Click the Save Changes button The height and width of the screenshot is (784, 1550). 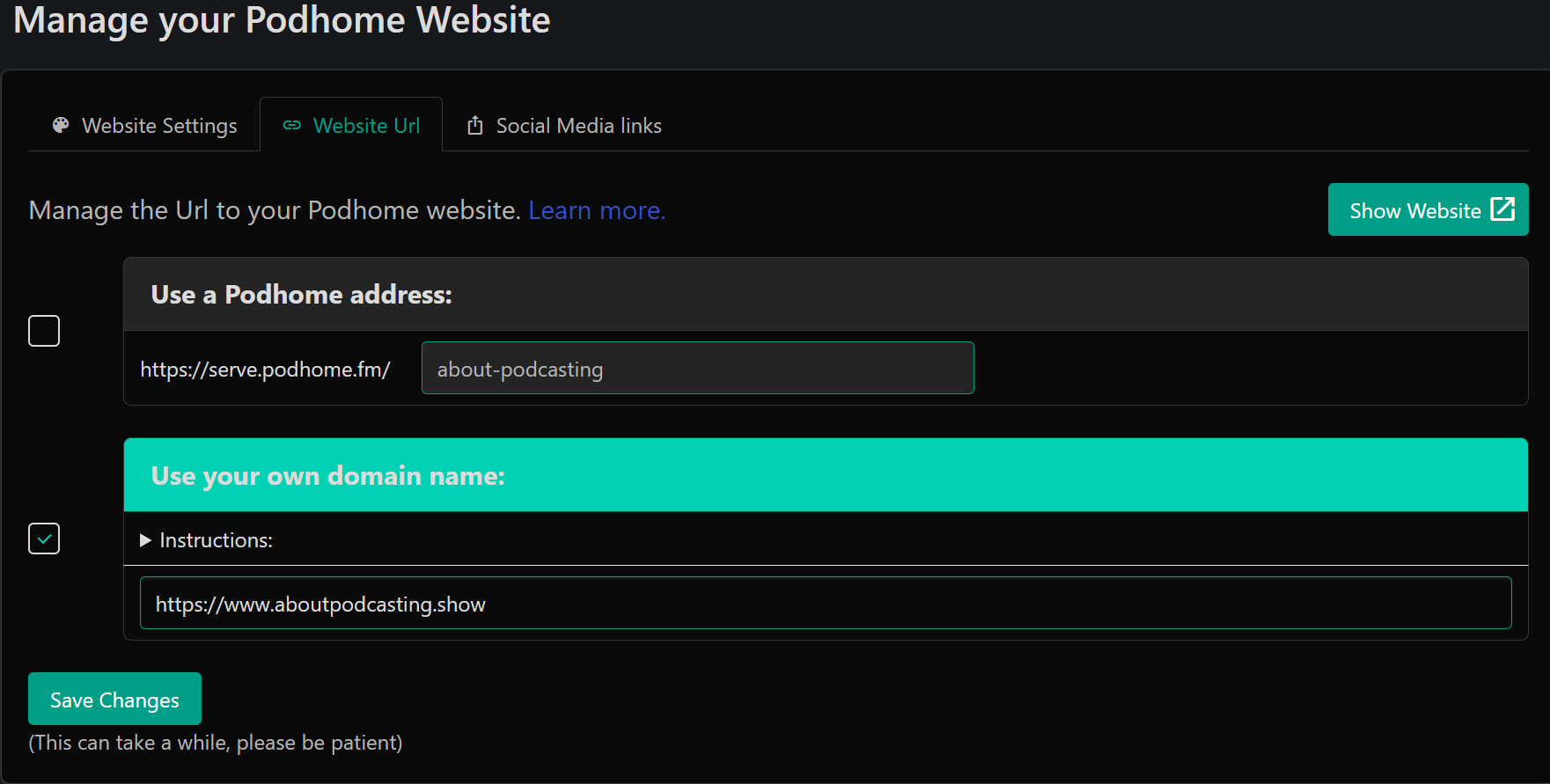114,699
